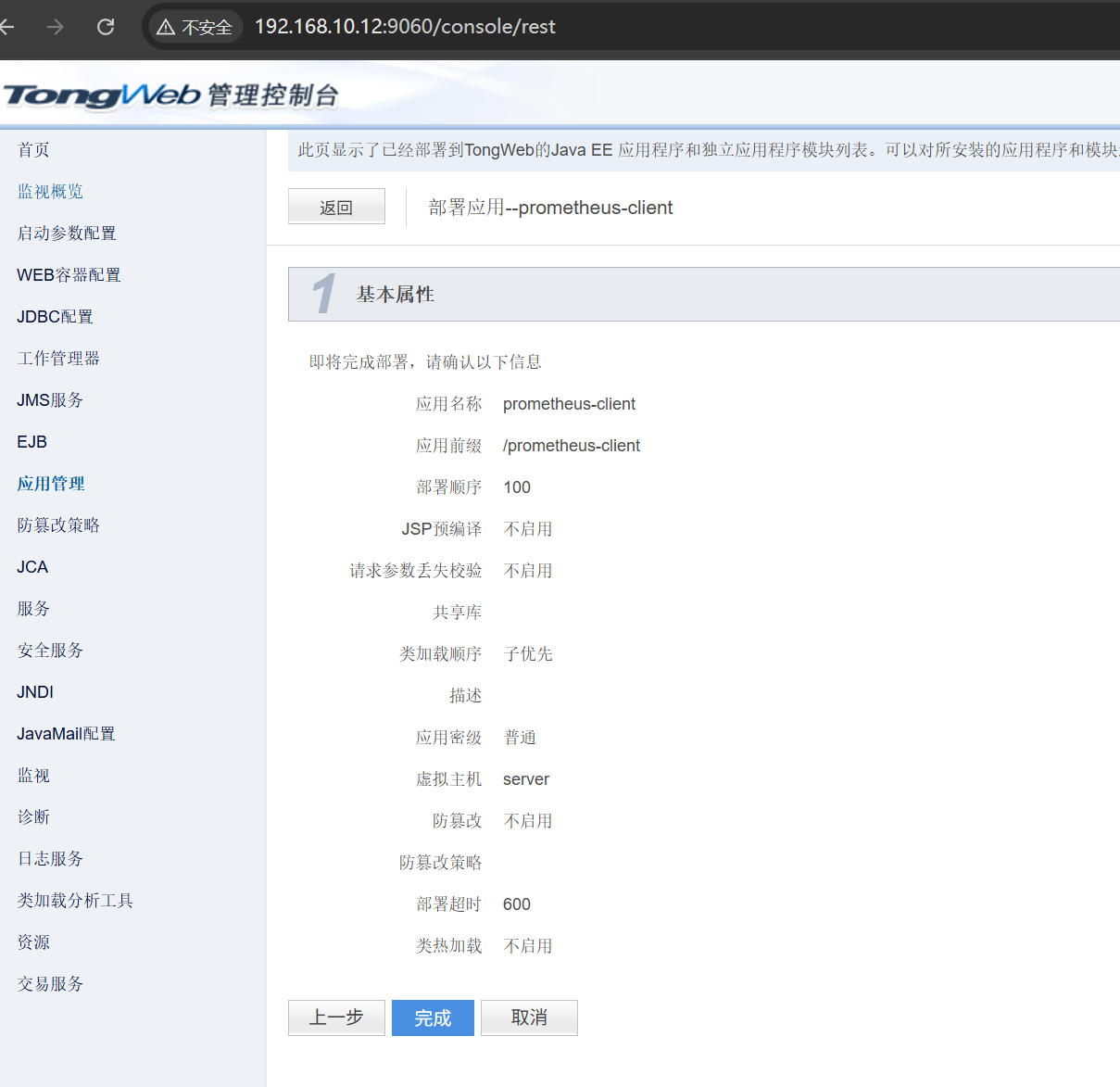
Task: Click the 防篡改 value 不启用
Action: pos(528,821)
